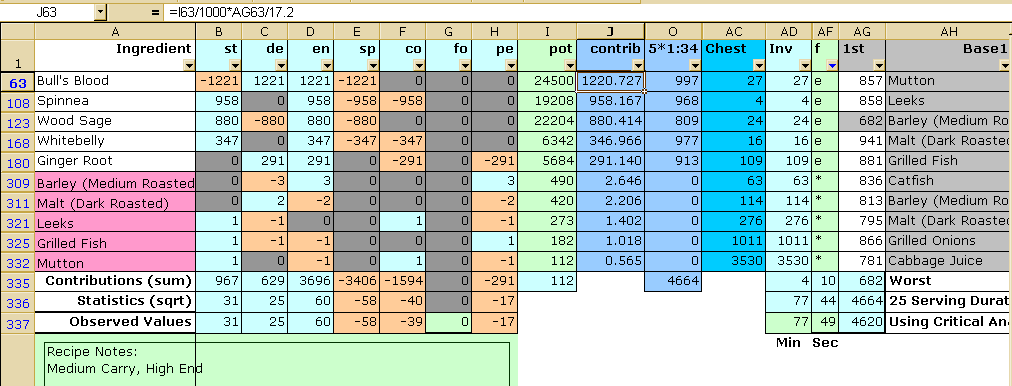This screenshot has height=386, width=1012.
Task: Select row header 335
Action: pyautogui.click(x=17, y=281)
